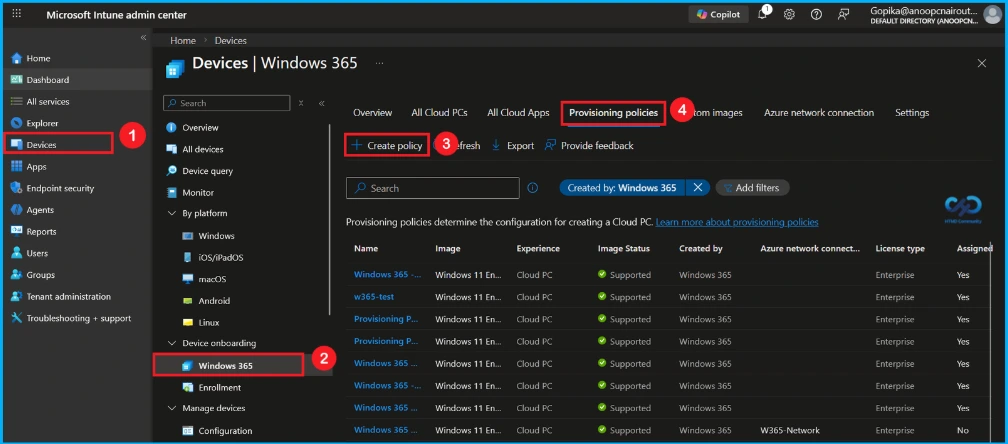Collapse the main left navigation
Screen dimensions: 1008x444
click(x=143, y=38)
